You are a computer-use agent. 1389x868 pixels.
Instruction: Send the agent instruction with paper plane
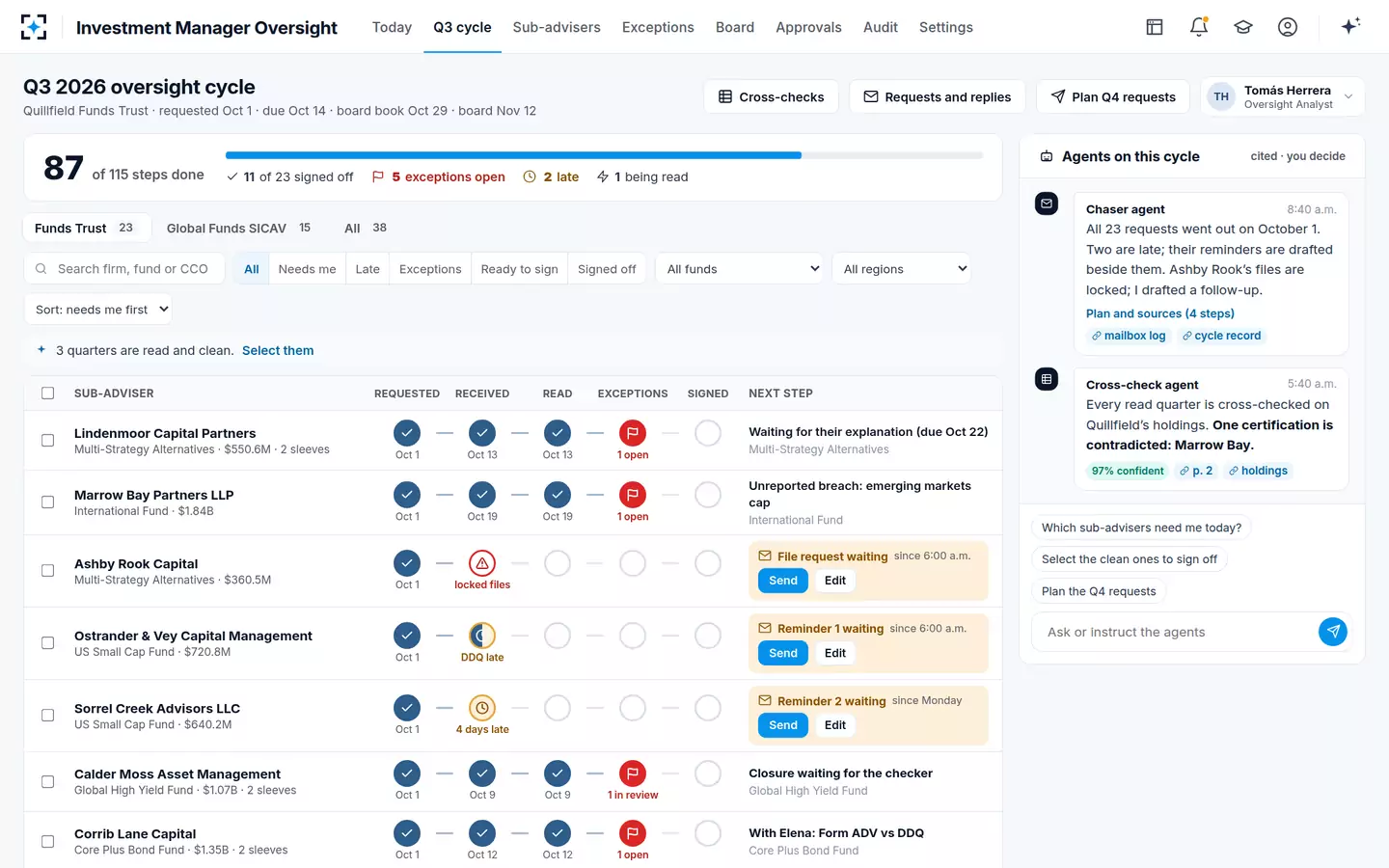click(x=1333, y=632)
